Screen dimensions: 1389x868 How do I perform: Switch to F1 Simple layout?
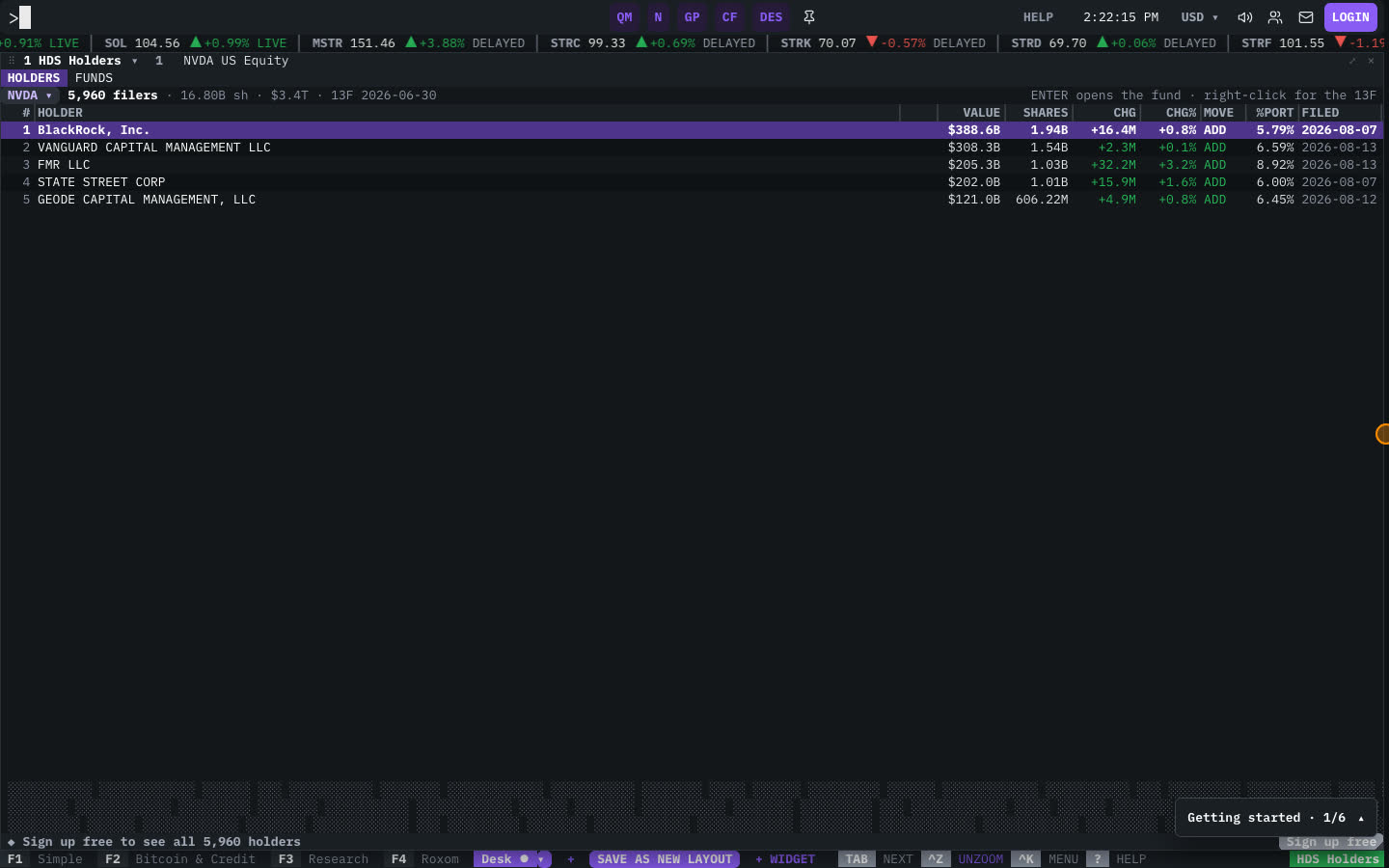pos(45,859)
